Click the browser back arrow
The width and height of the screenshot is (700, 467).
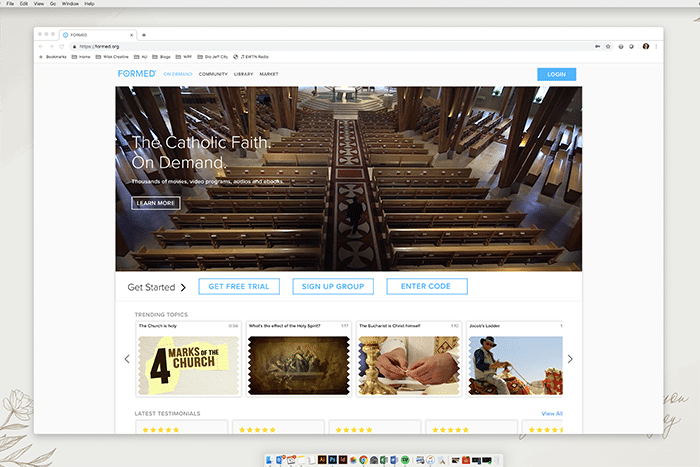pos(41,46)
